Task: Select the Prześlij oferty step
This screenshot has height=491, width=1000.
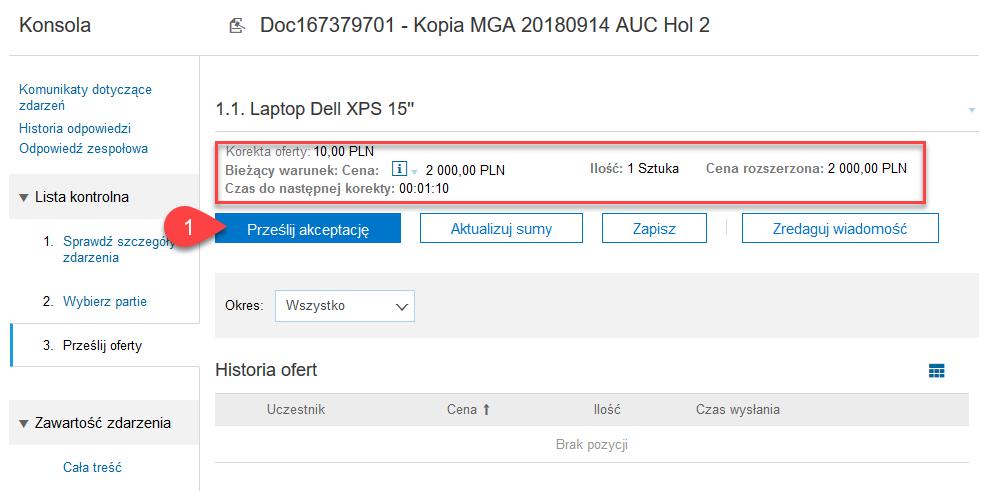Action: [x=102, y=346]
